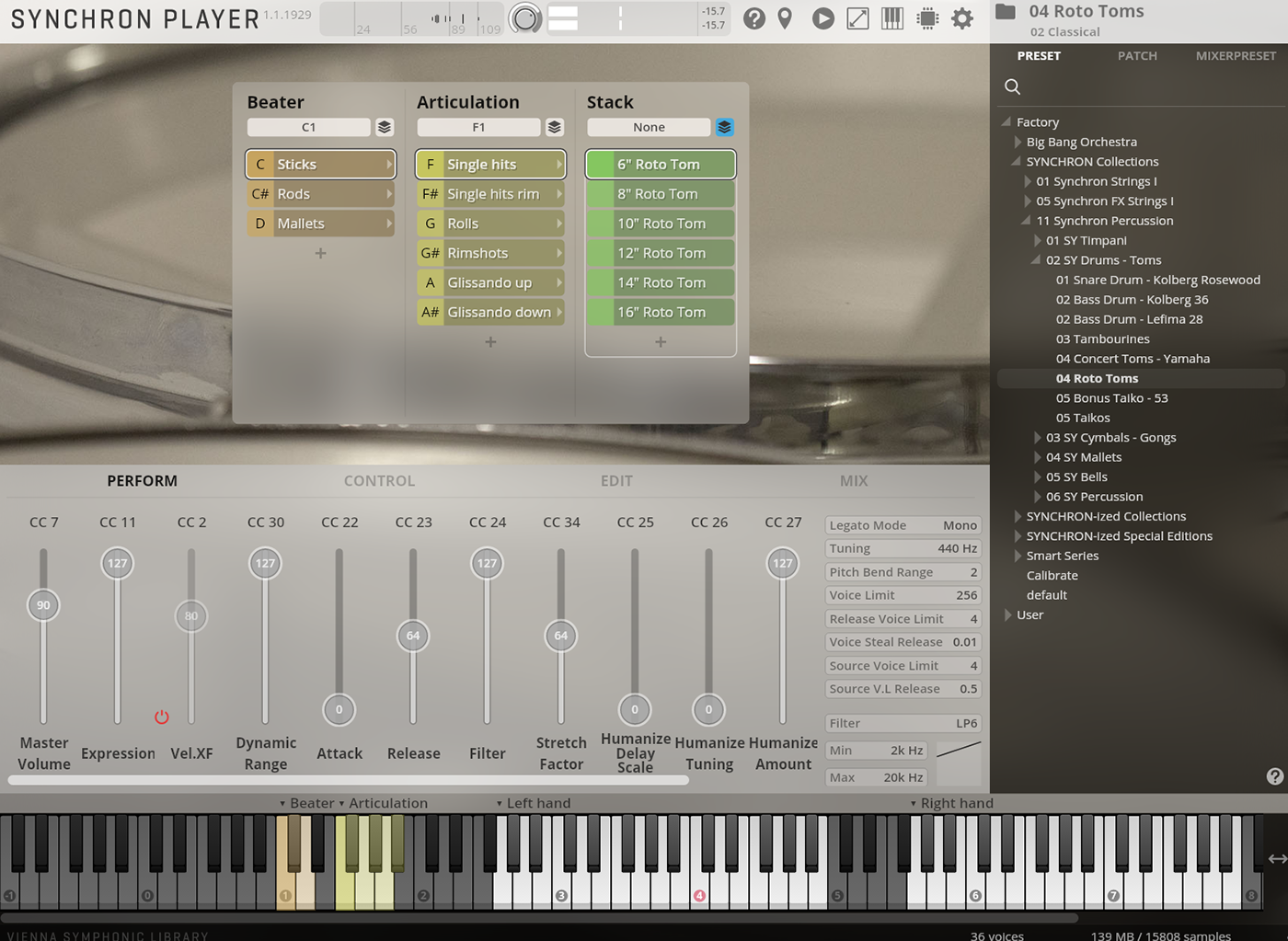
Task: Open the help question mark in the top toolbar
Action: pyautogui.click(x=754, y=18)
